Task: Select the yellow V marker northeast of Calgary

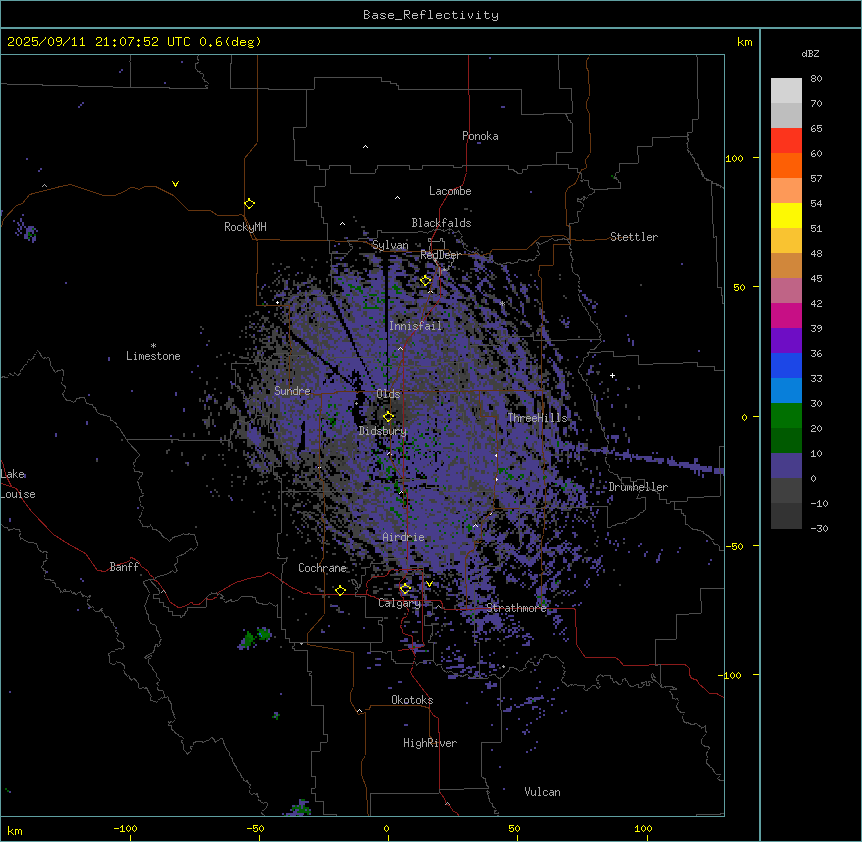Action: [x=429, y=584]
